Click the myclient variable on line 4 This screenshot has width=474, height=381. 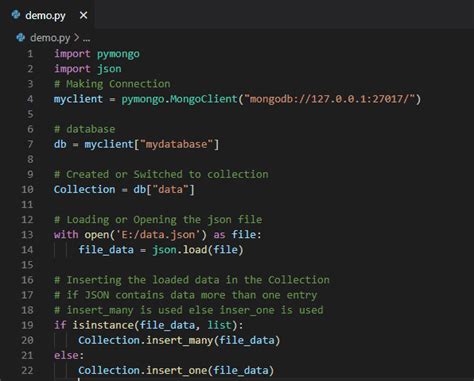(78, 99)
